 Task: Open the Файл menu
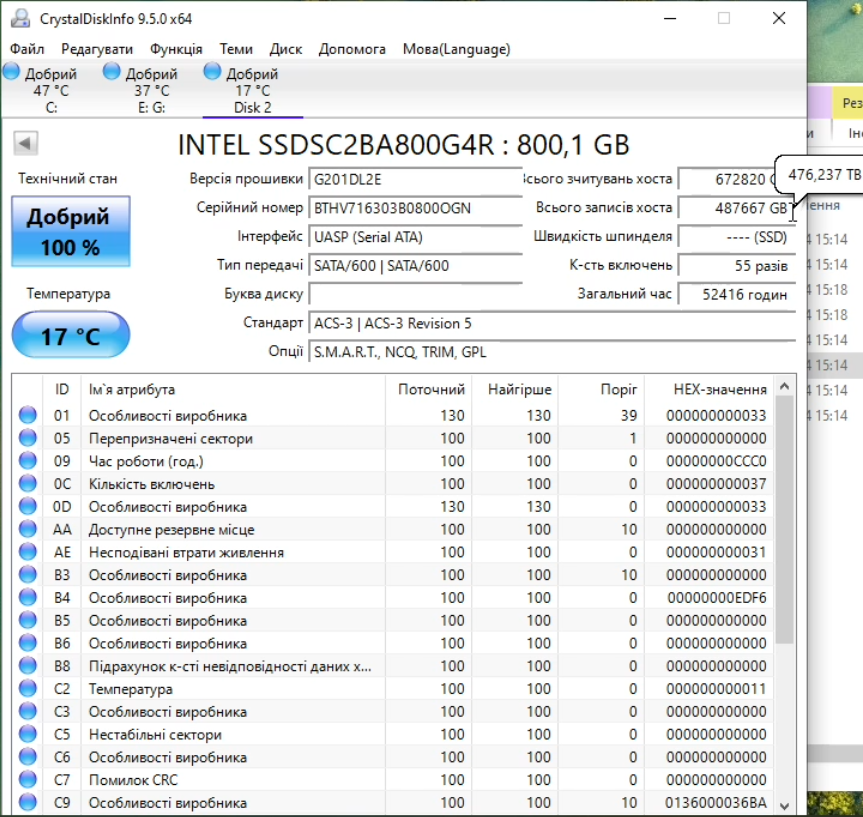pyautogui.click(x=27, y=49)
